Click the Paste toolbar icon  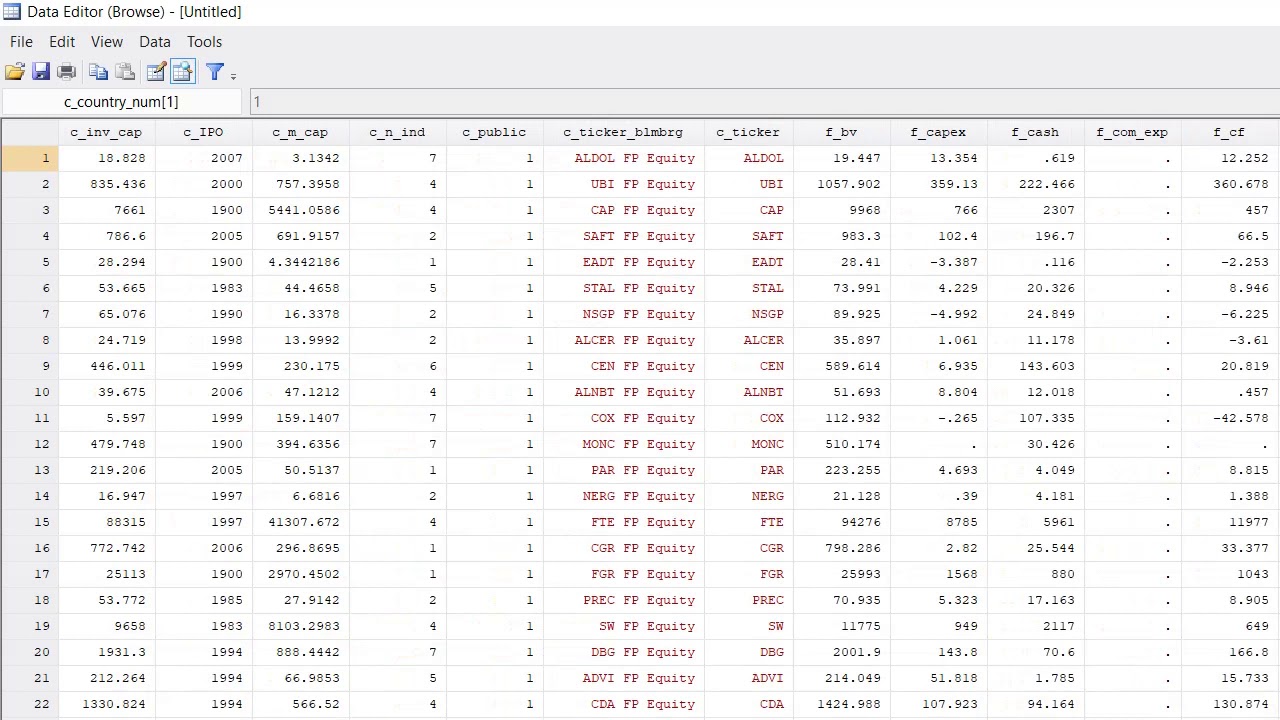(125, 71)
